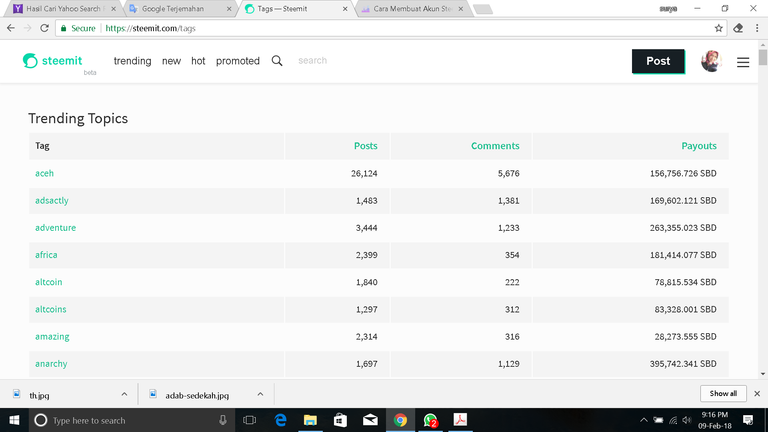Click the browser address bar URL
The width and height of the screenshot is (768, 432).
click(x=150, y=28)
